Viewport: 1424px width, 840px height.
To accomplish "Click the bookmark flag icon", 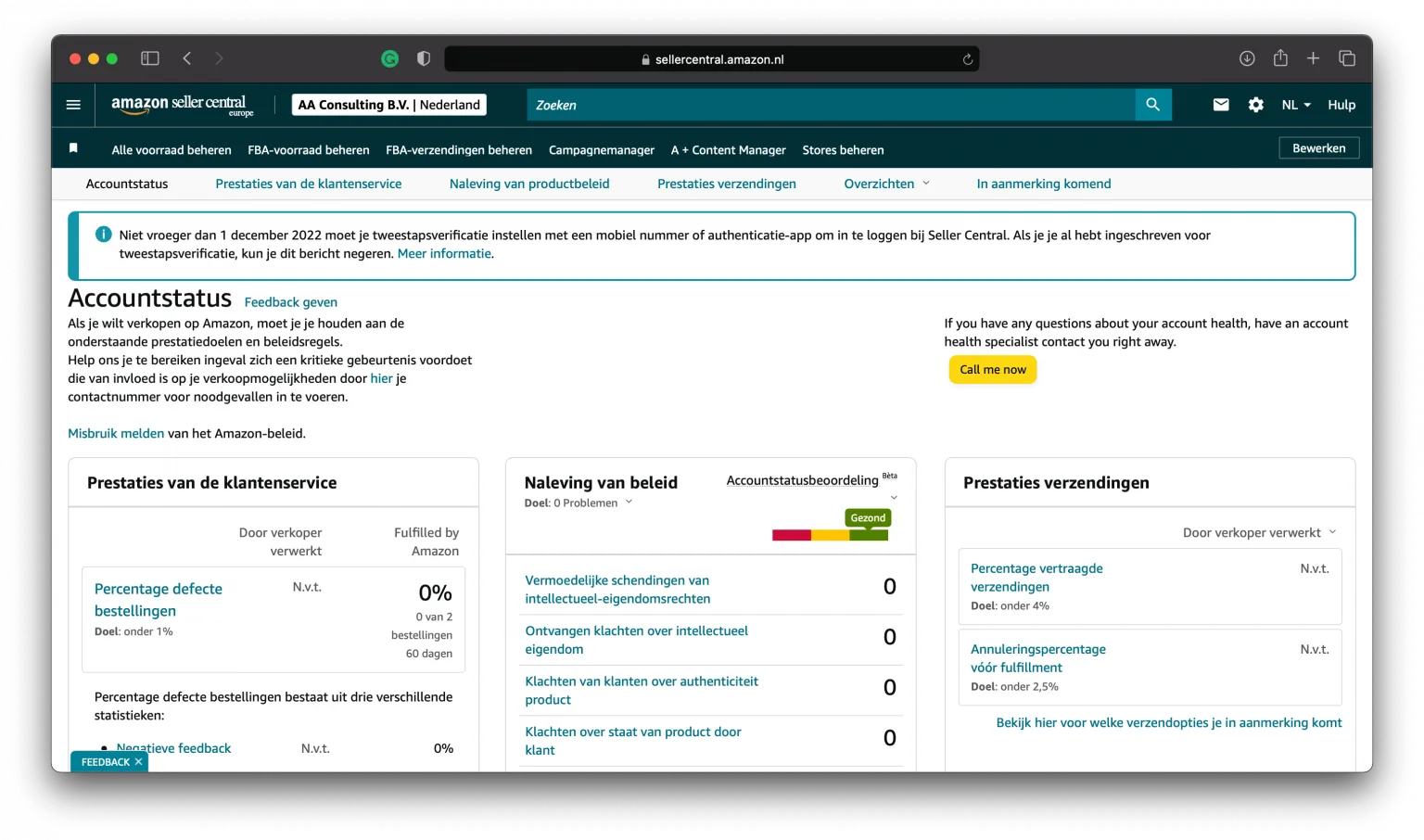I will 73,148.
